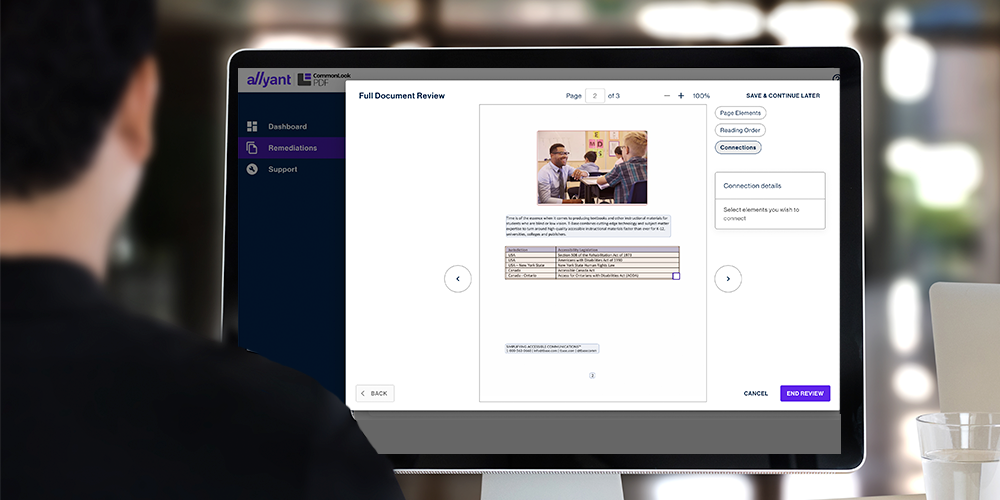Viewport: 1000px width, 500px height.
Task: Click the End Review button
Action: [x=805, y=394]
